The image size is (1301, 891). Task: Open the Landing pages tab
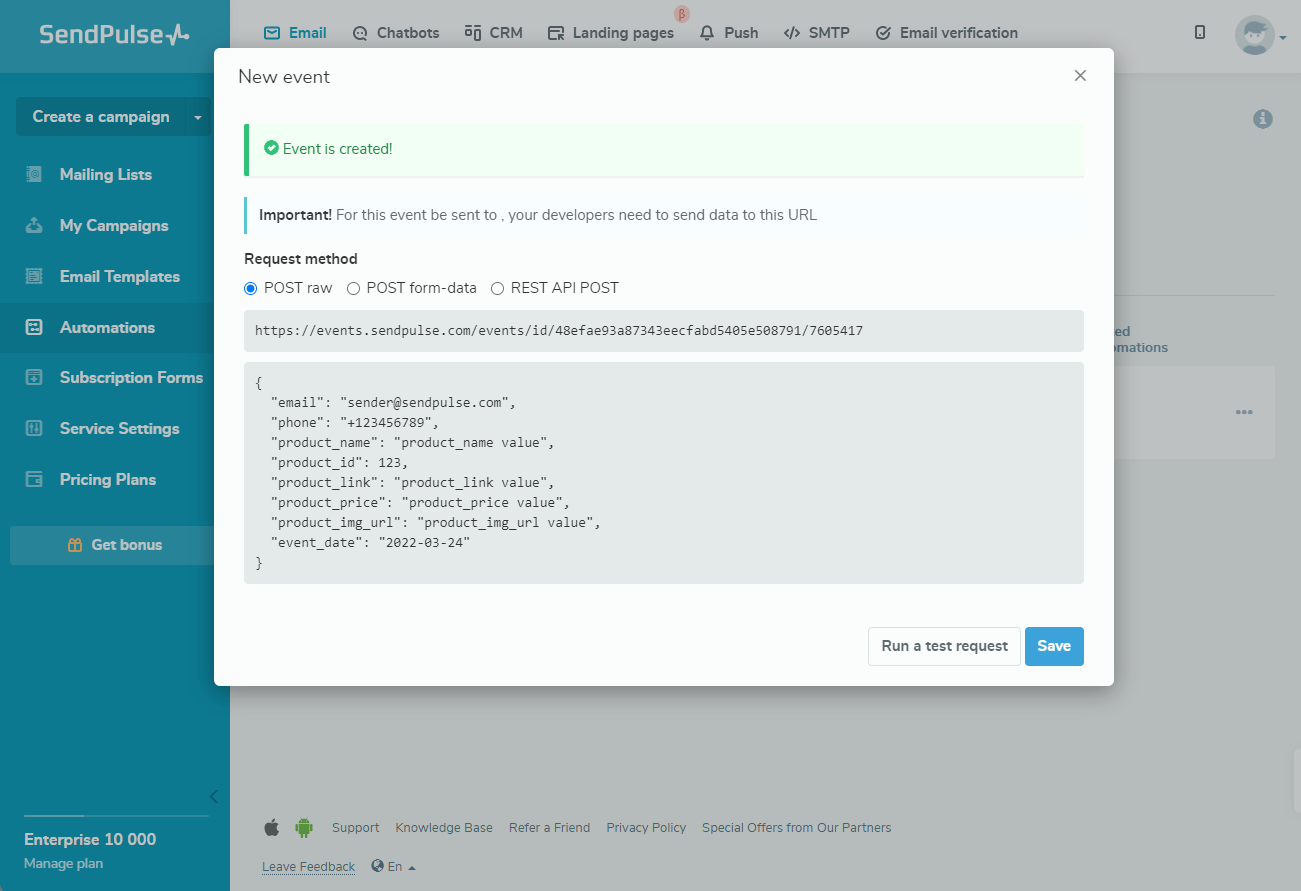click(x=611, y=33)
